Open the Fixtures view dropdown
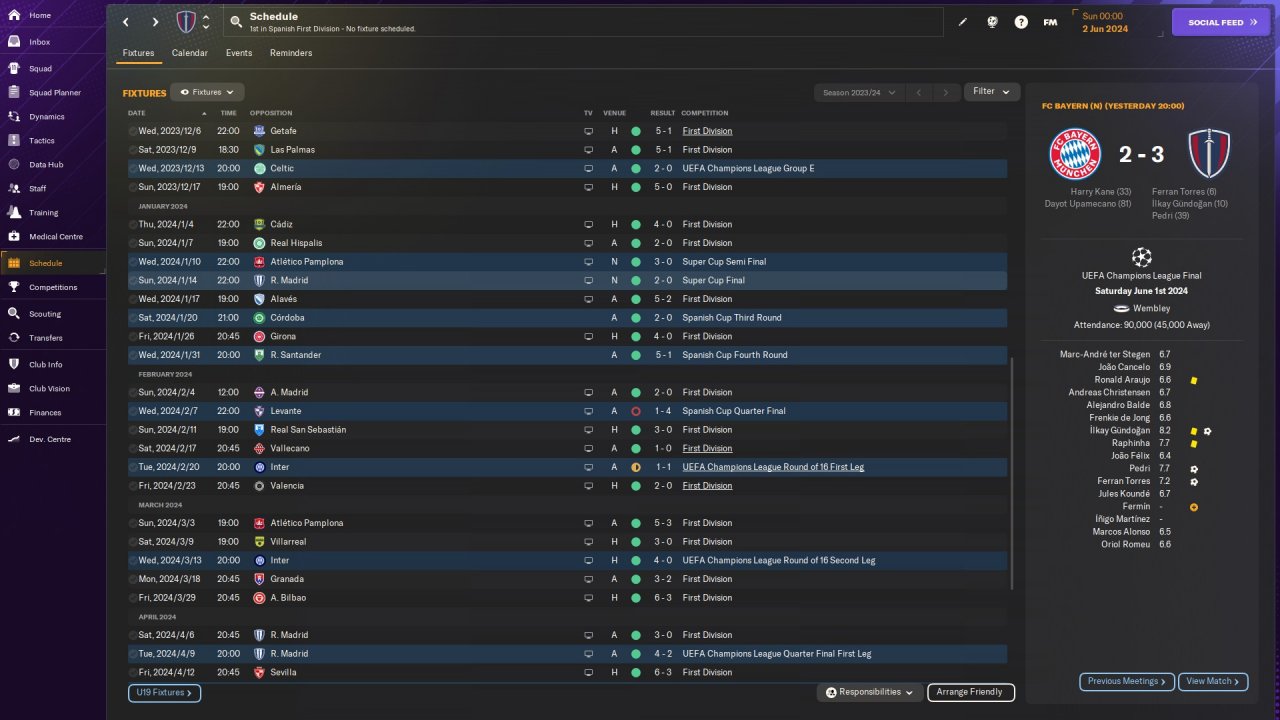 tap(207, 92)
